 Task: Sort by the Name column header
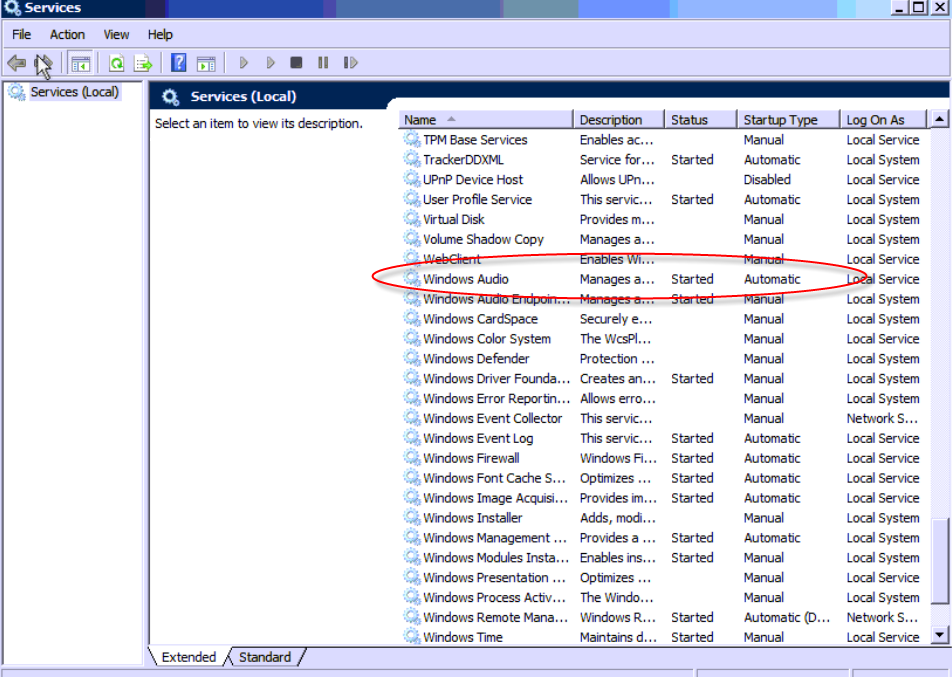tap(486, 120)
